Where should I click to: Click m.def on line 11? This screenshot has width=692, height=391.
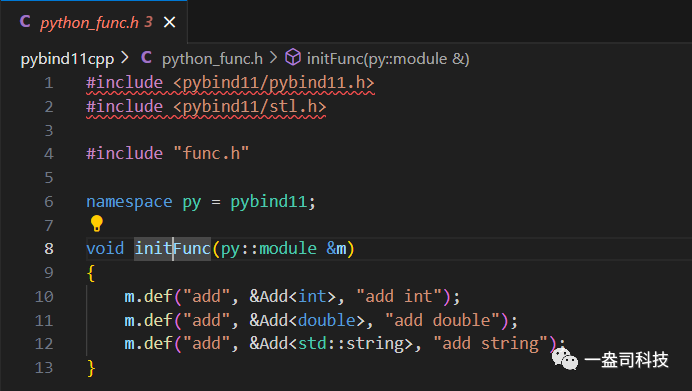[x=148, y=320]
